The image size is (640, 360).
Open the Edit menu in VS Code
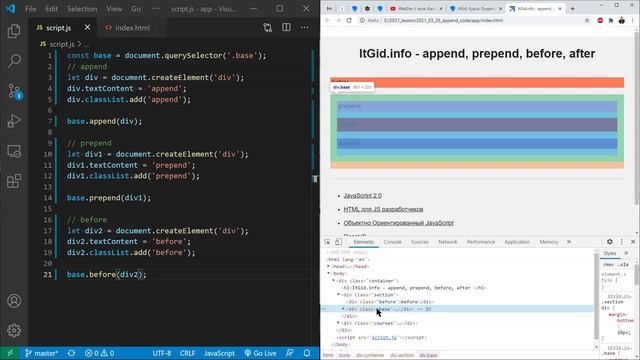point(51,9)
